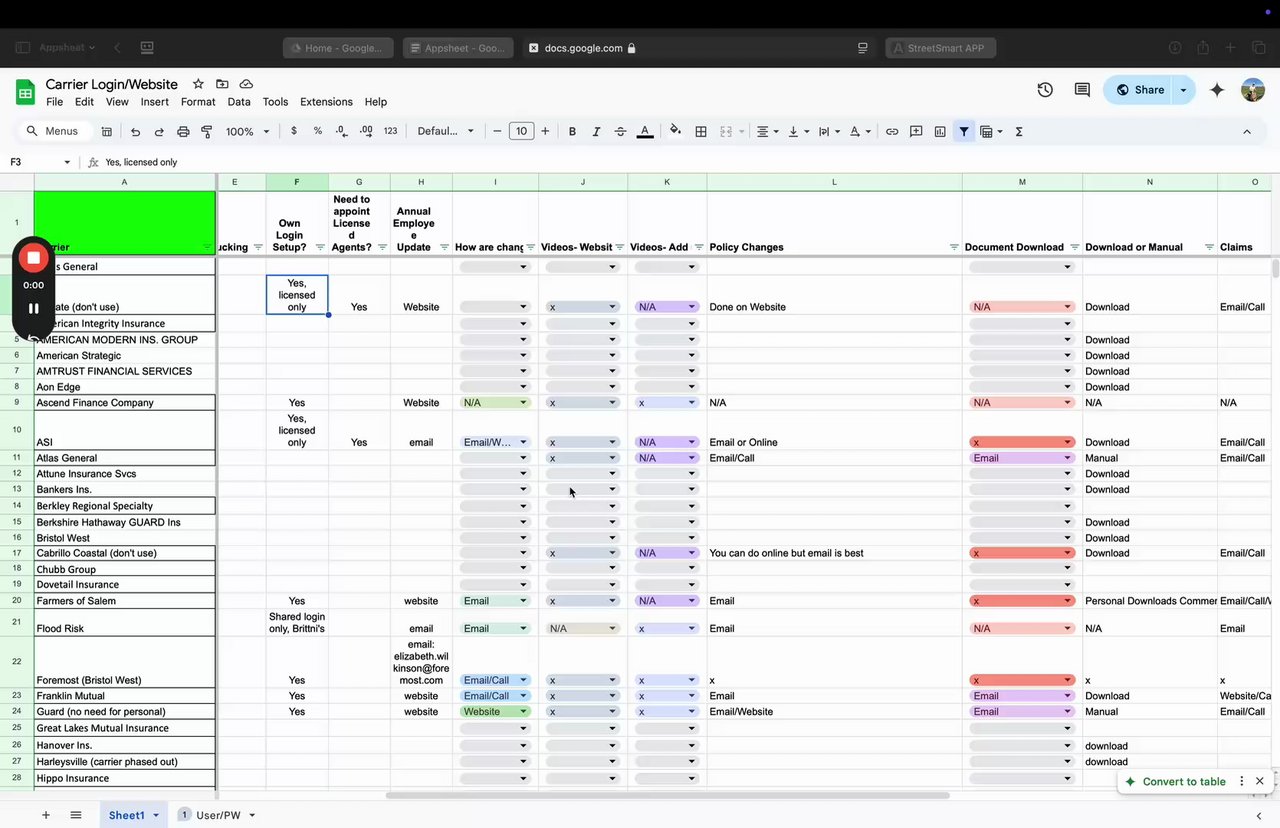This screenshot has height=828, width=1280.
Task: Click the font size field
Action: pyautogui.click(x=521, y=131)
